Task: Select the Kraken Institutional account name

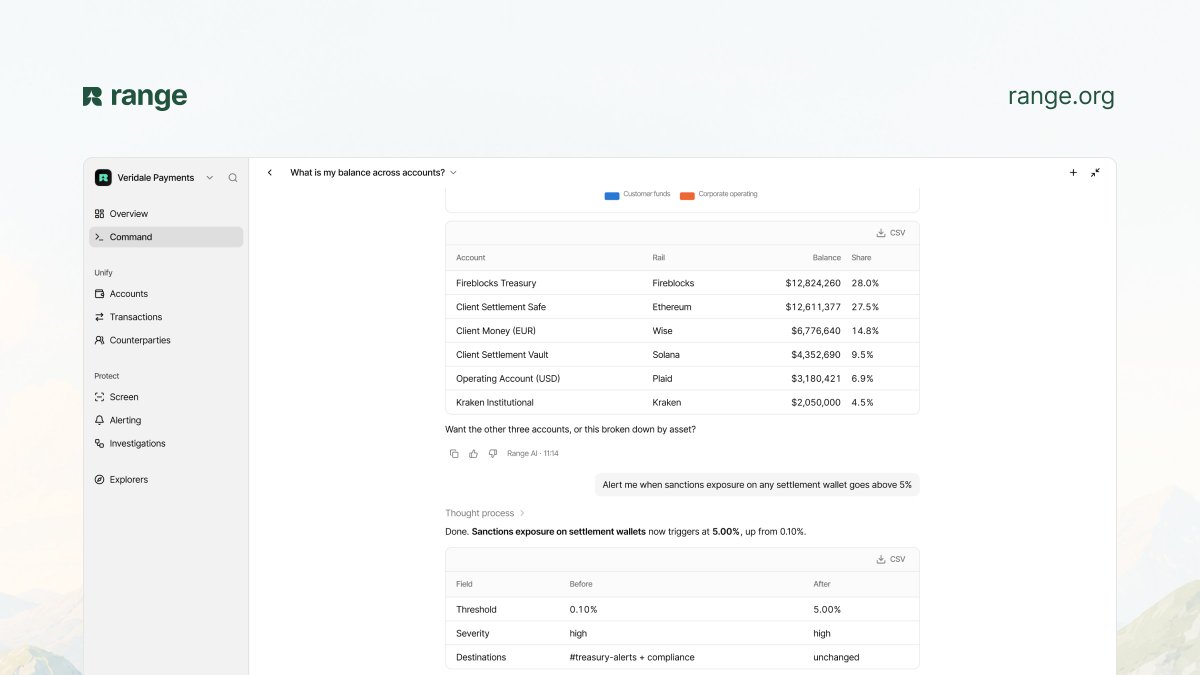Action: click(495, 403)
